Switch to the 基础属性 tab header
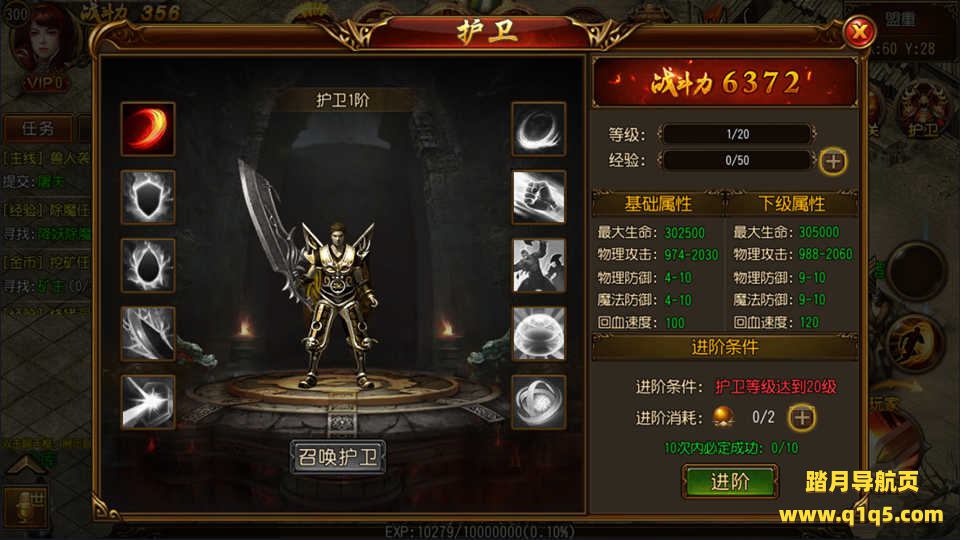This screenshot has width=960, height=540. pos(658,204)
